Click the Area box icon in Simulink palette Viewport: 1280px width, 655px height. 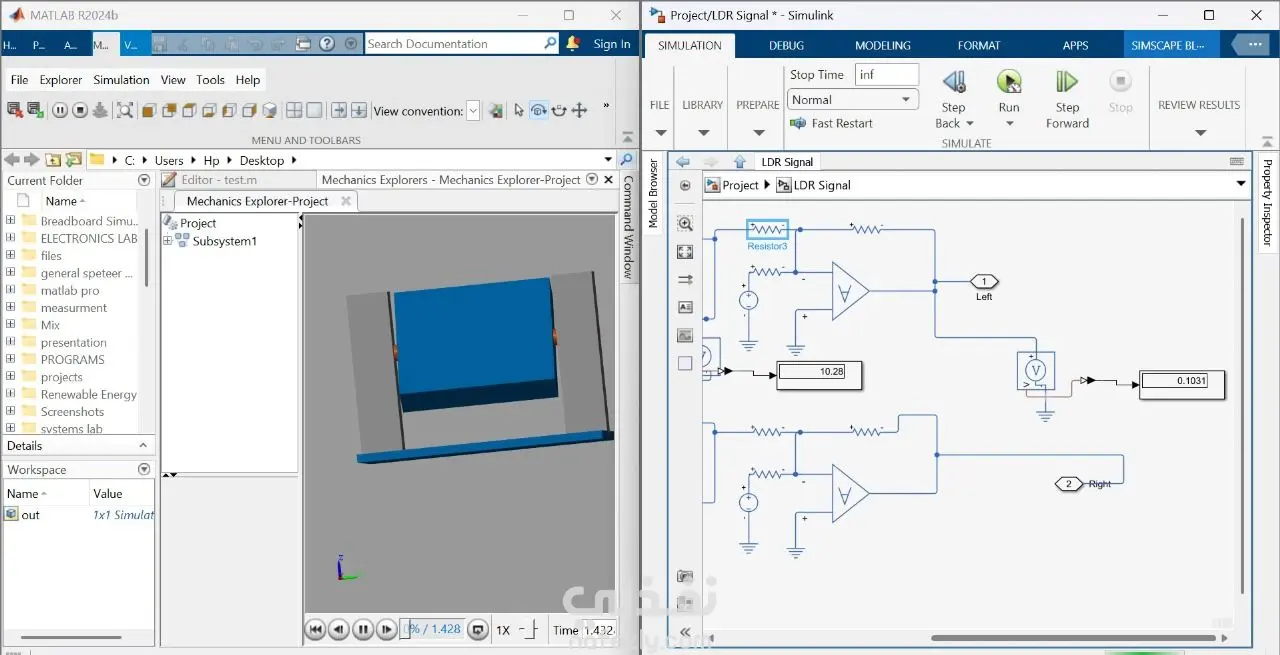coord(685,364)
